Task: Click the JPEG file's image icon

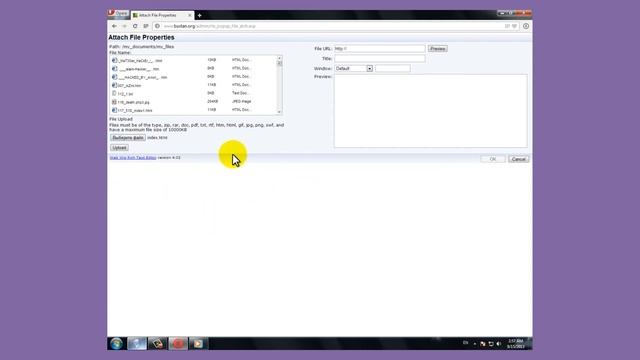Action: pyautogui.click(x=114, y=102)
